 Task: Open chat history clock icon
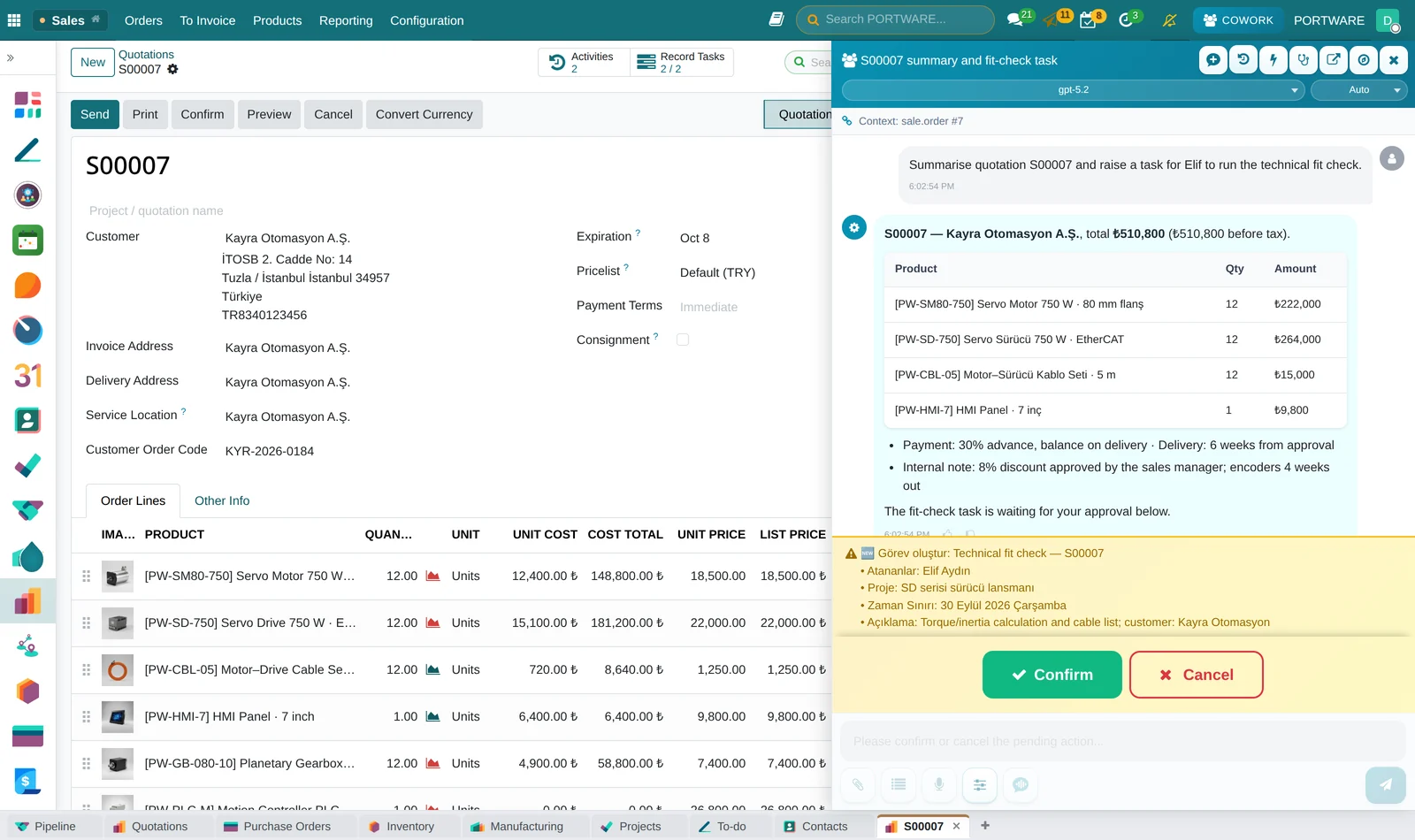click(1243, 60)
